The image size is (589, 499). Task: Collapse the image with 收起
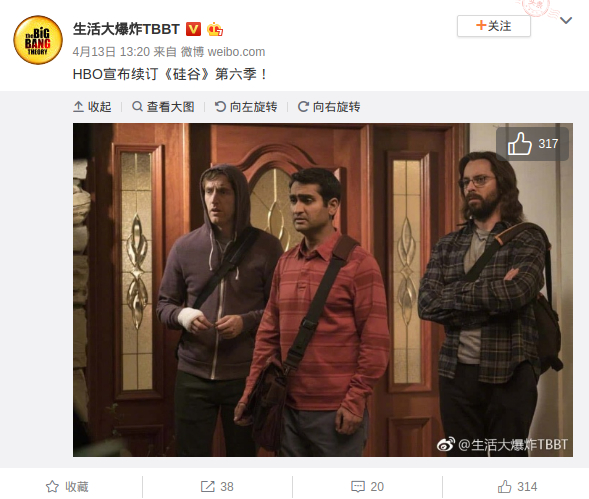[x=92, y=107]
